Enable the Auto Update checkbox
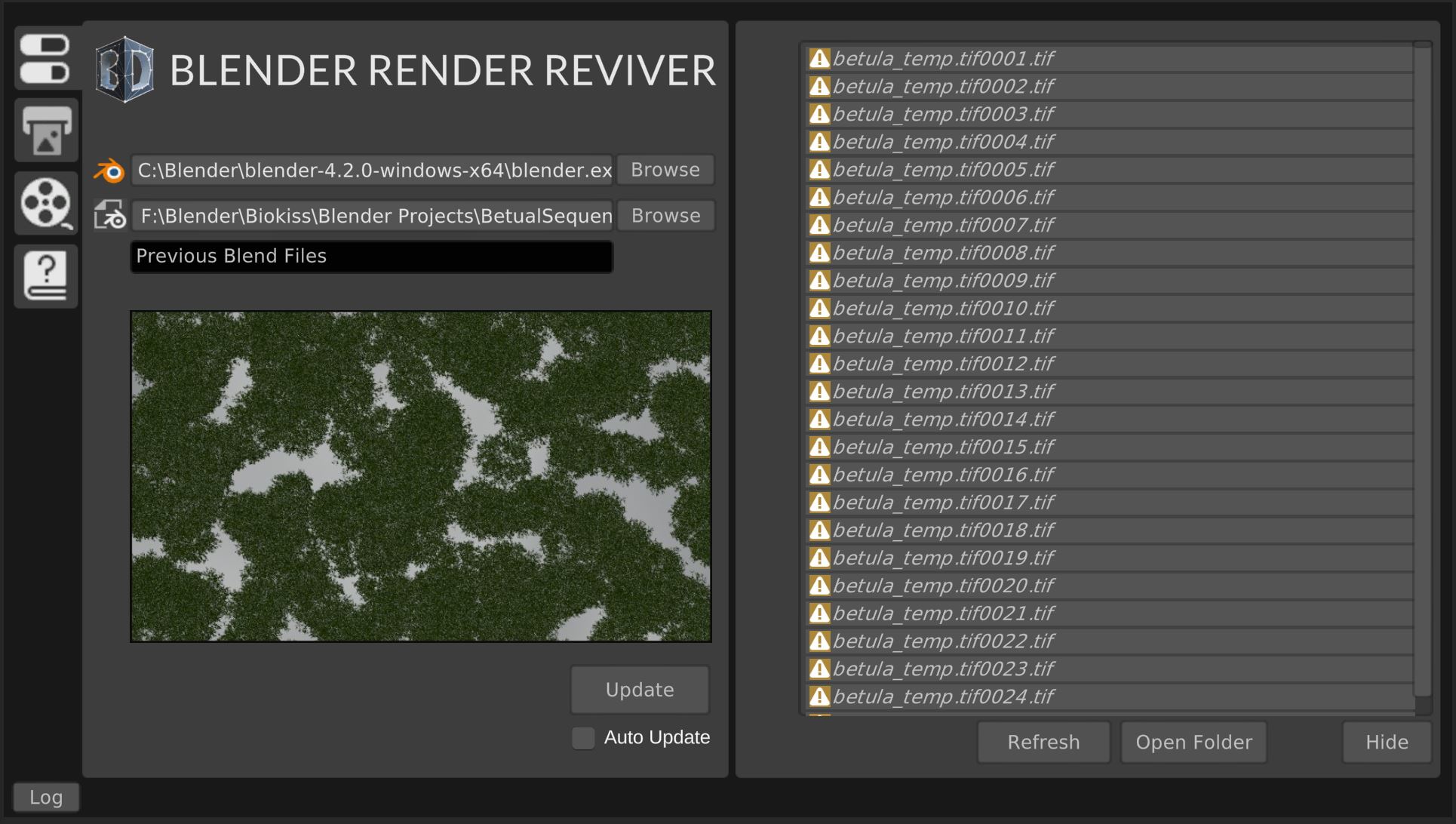Screen dimensions: 1456x824 click(x=583, y=738)
